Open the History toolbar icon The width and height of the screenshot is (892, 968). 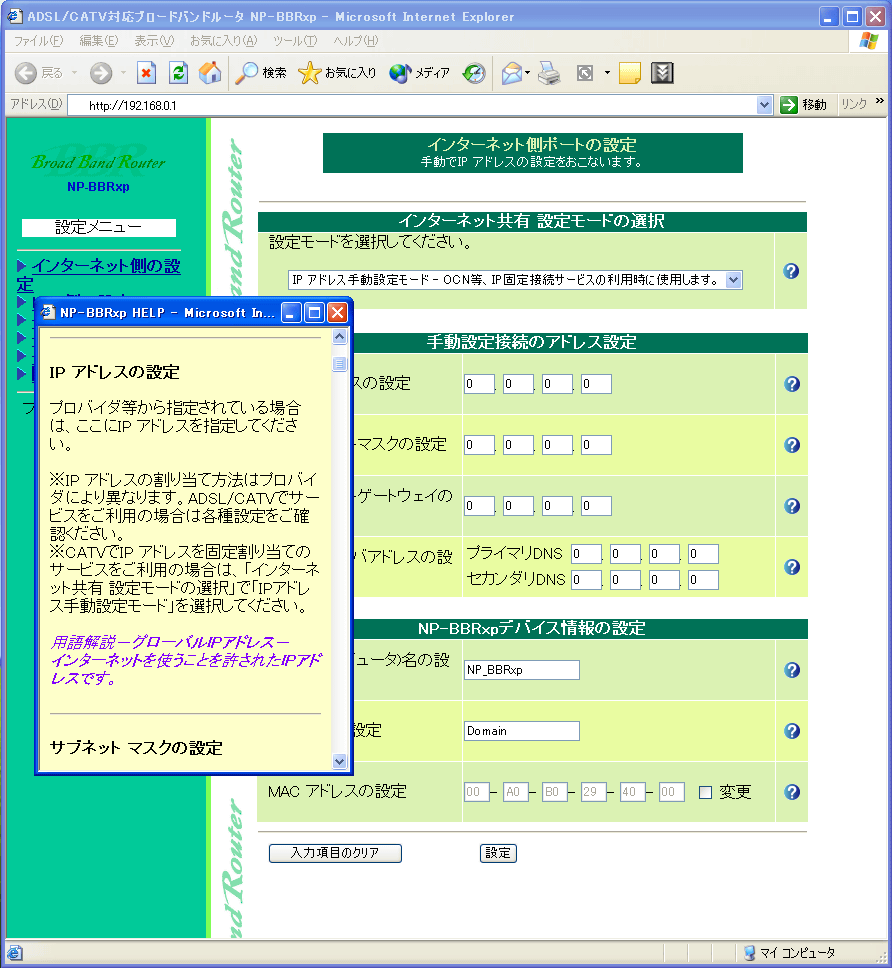pyautogui.click(x=474, y=73)
